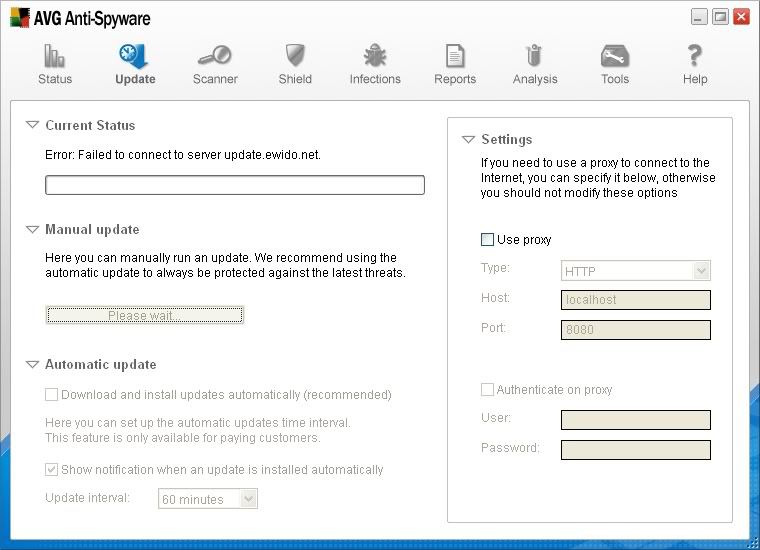Open the Reports document icon
This screenshot has height=550, width=760.
pyautogui.click(x=455, y=55)
